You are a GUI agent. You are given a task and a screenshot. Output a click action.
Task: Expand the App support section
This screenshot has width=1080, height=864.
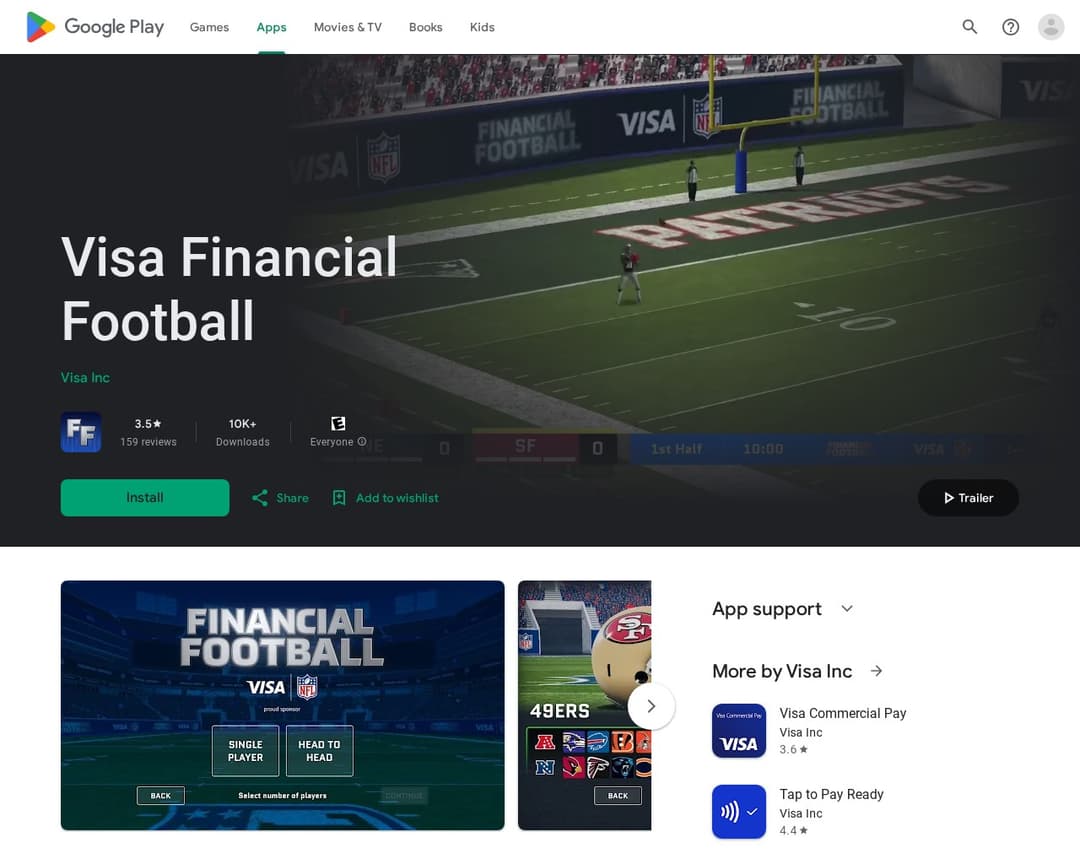point(846,608)
